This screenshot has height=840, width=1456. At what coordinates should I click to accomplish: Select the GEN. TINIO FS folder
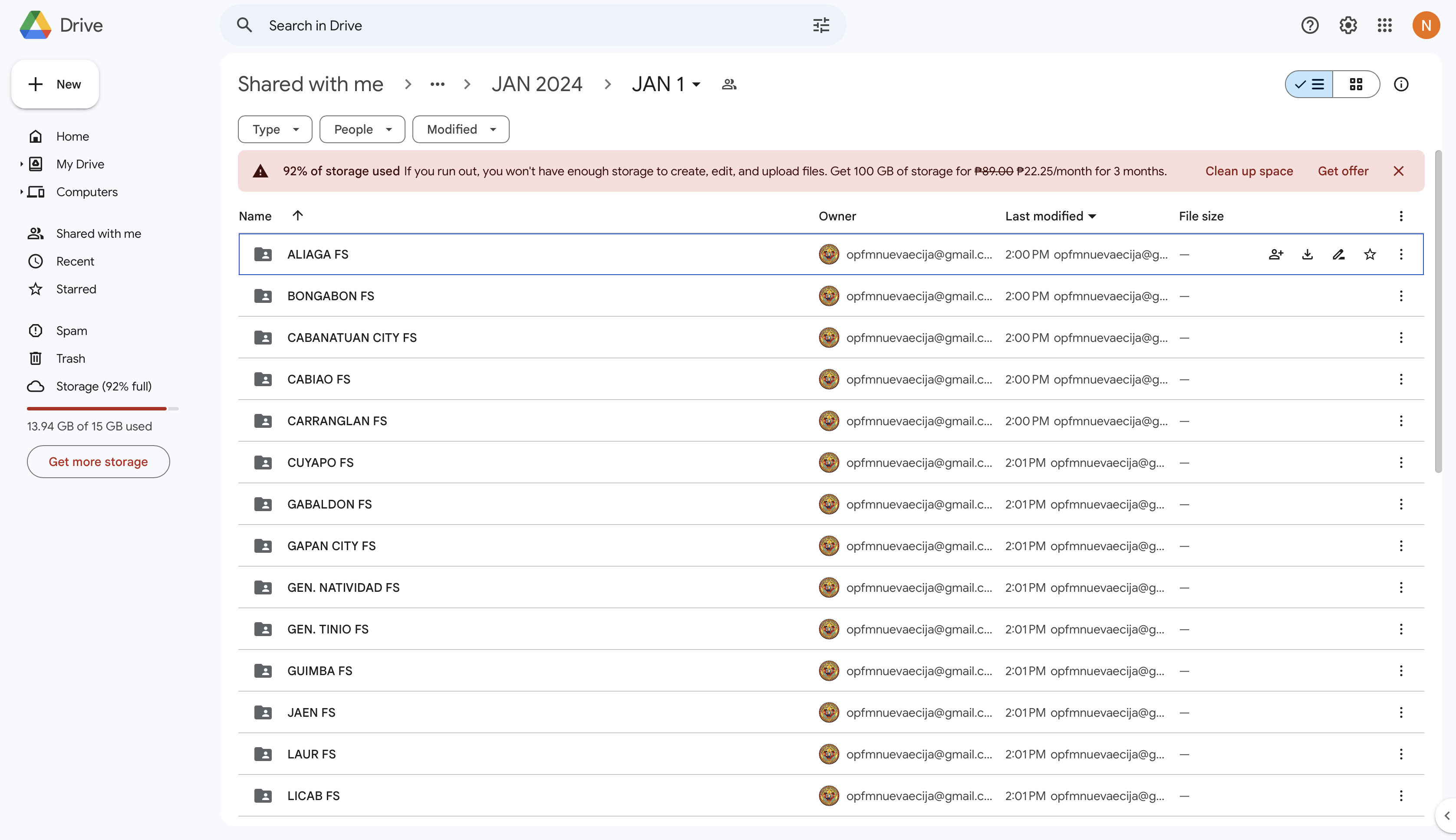click(830, 629)
